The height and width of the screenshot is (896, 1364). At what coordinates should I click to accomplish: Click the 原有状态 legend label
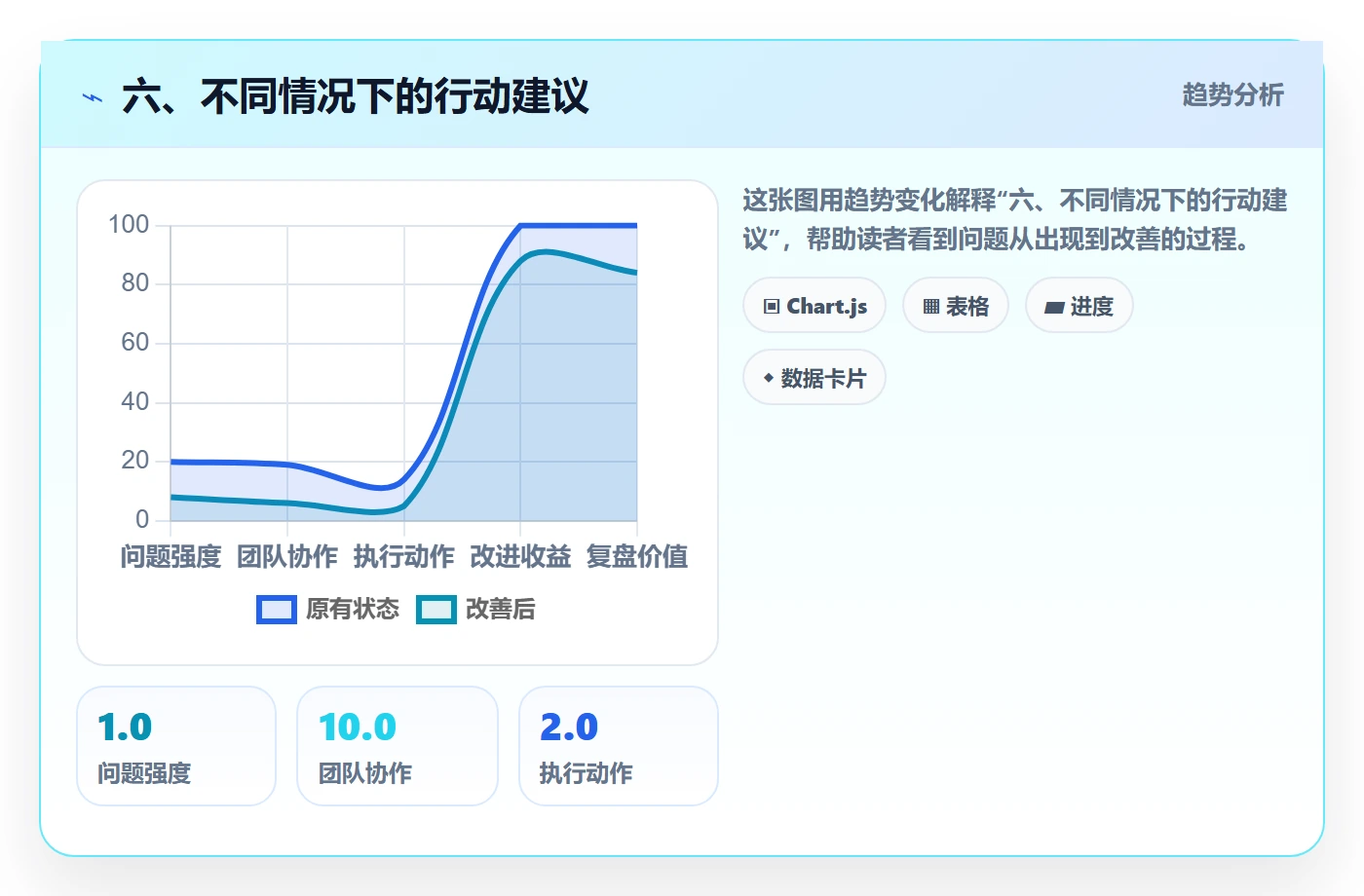(353, 610)
